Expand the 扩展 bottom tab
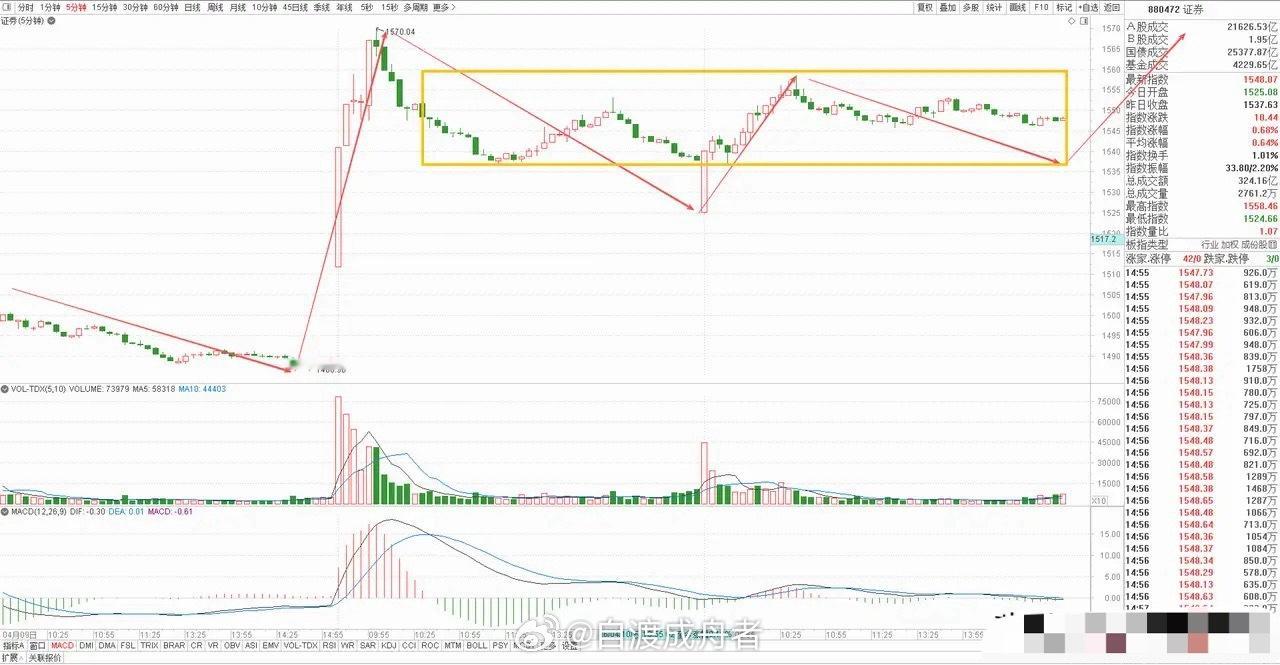 [11, 658]
